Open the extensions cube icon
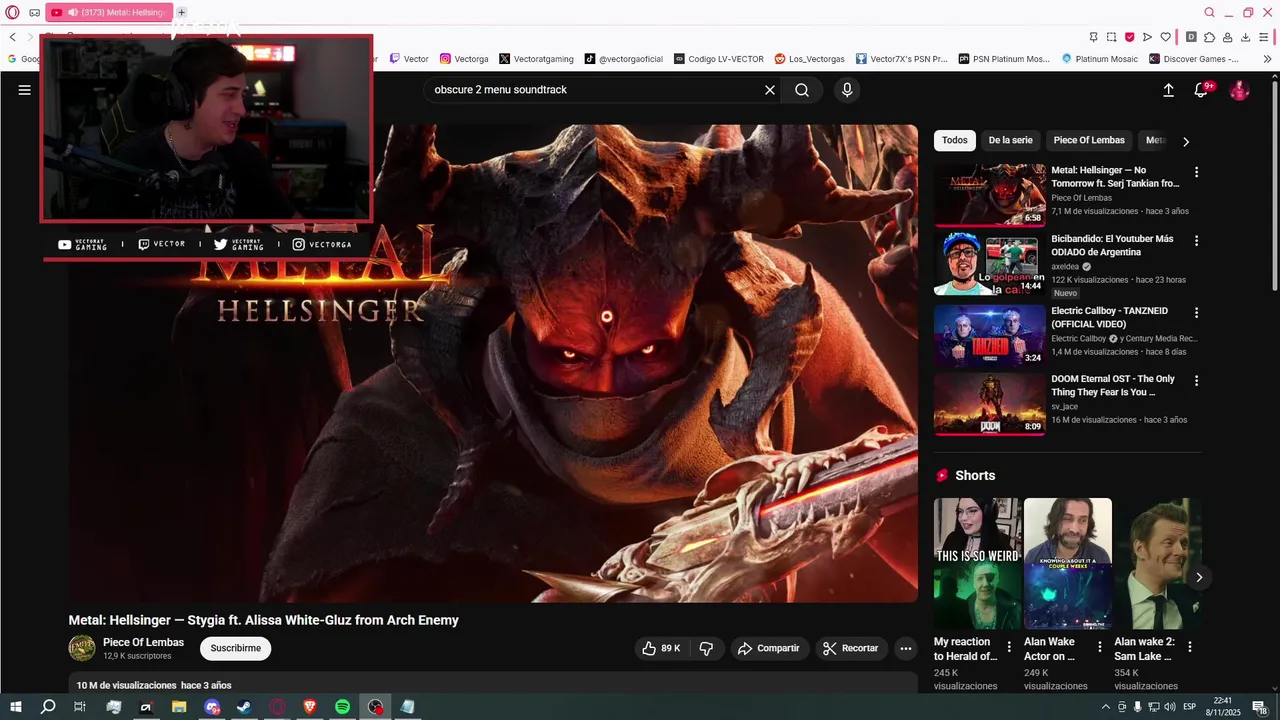 (x=1209, y=37)
